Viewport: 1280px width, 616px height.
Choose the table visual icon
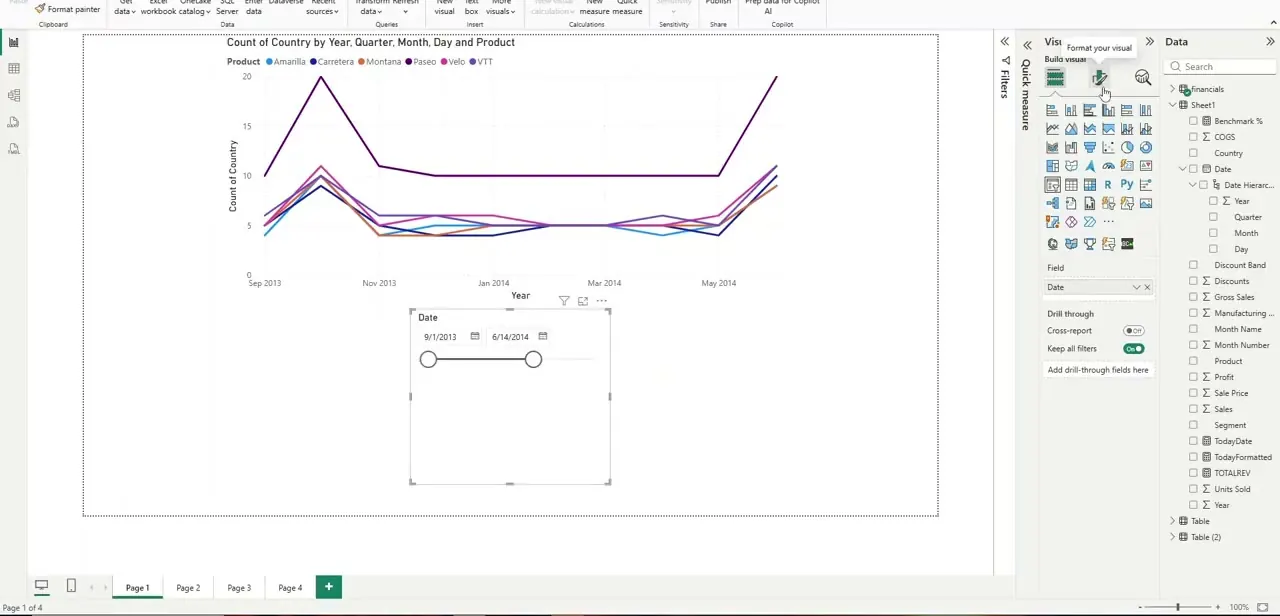tap(1071, 185)
